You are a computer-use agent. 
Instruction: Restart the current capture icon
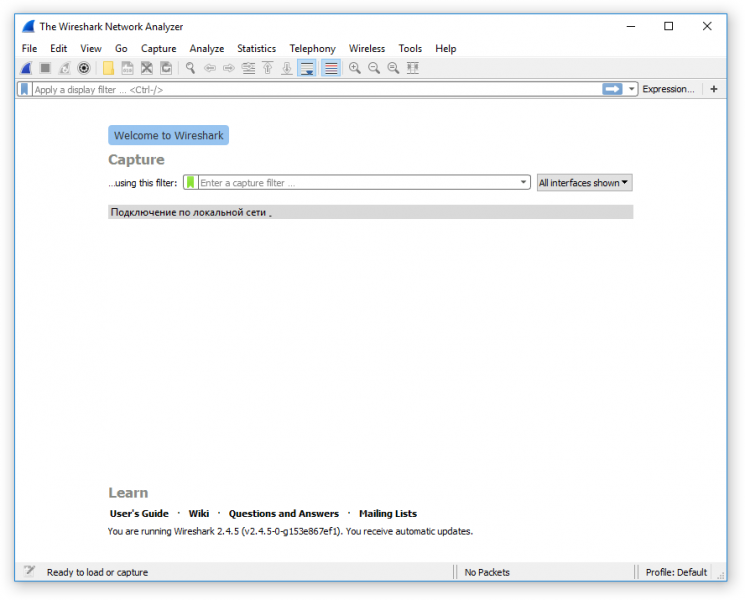pos(65,68)
